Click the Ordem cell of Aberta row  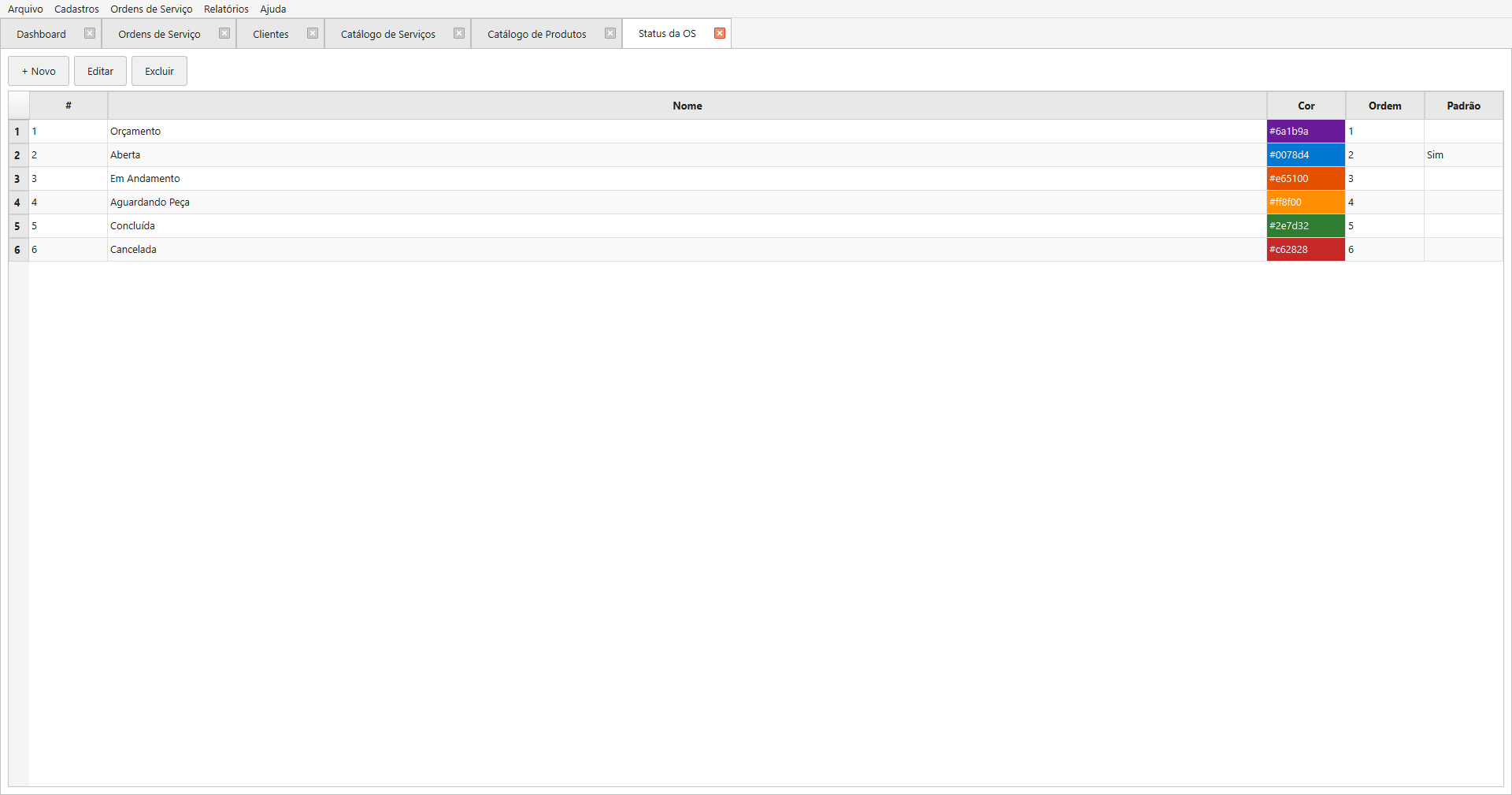tap(1384, 155)
